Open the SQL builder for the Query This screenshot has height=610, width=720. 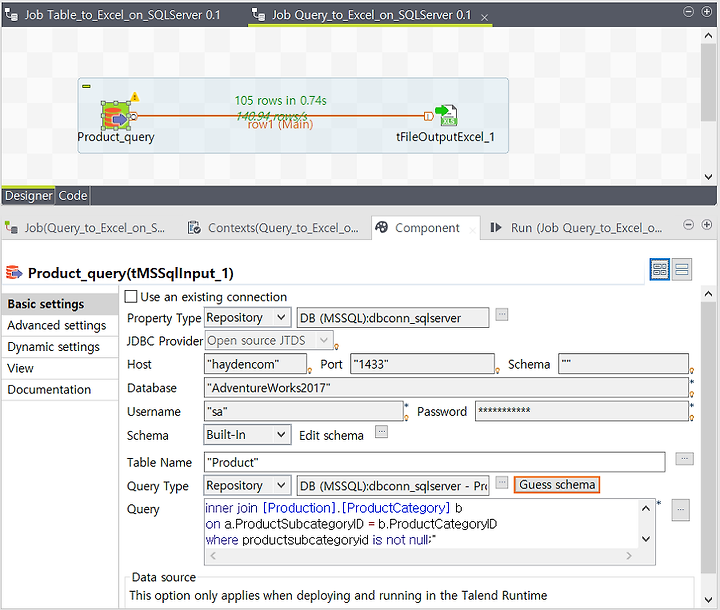681,510
